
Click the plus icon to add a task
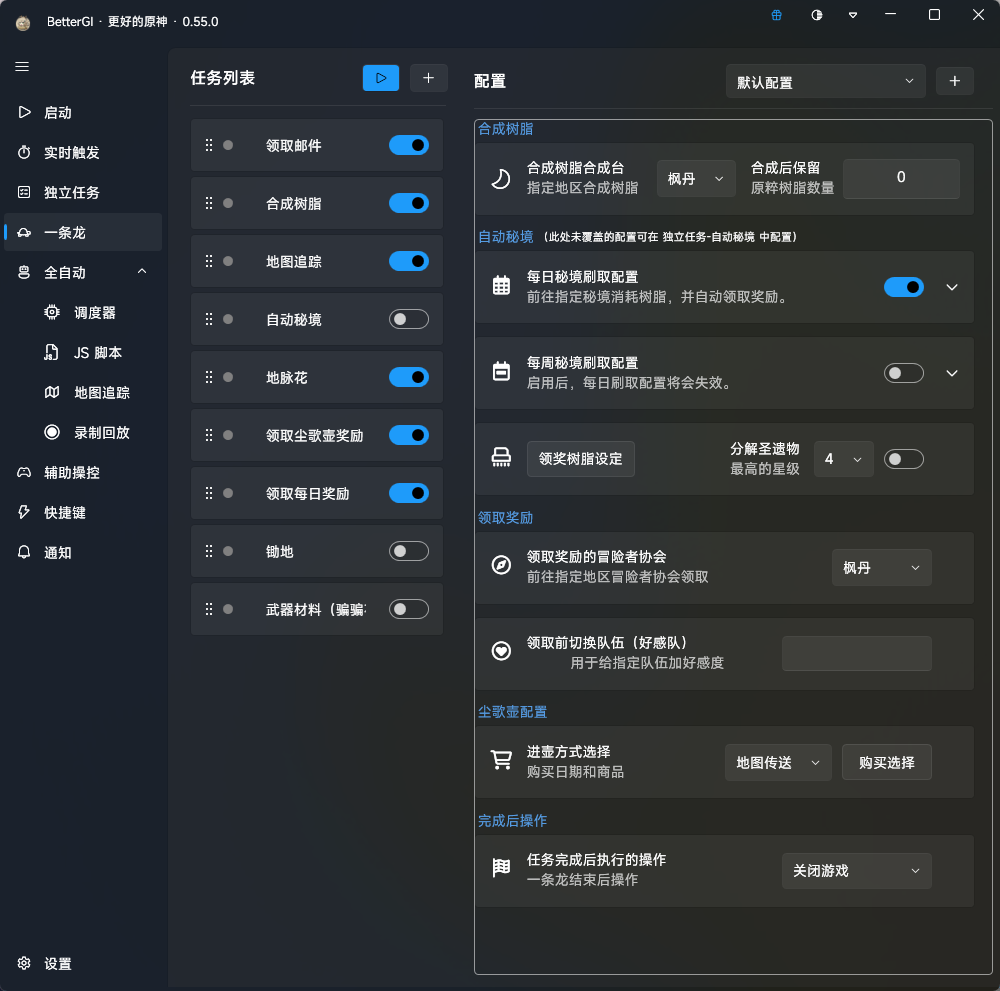click(x=428, y=78)
